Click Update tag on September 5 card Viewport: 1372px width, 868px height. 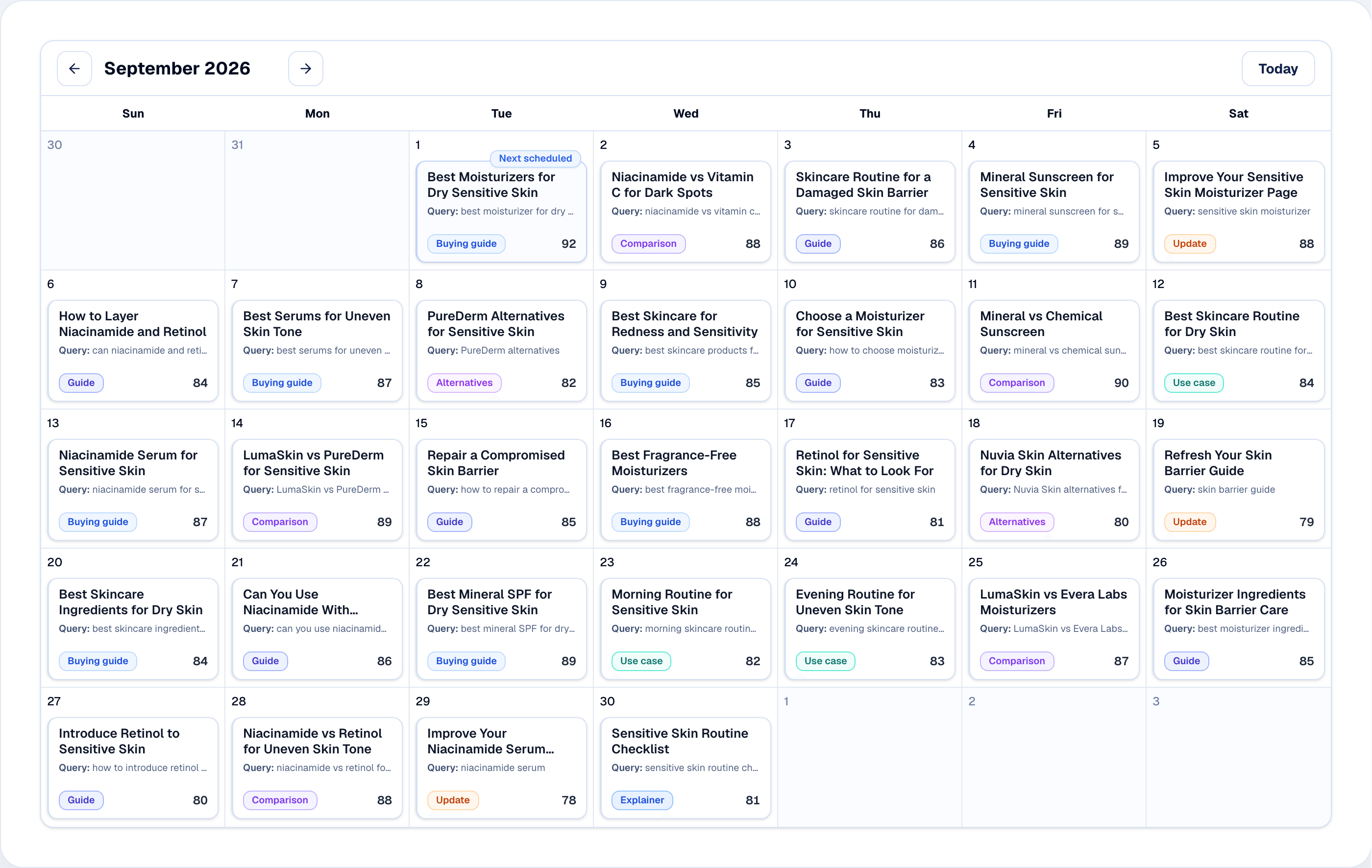[x=1189, y=243]
